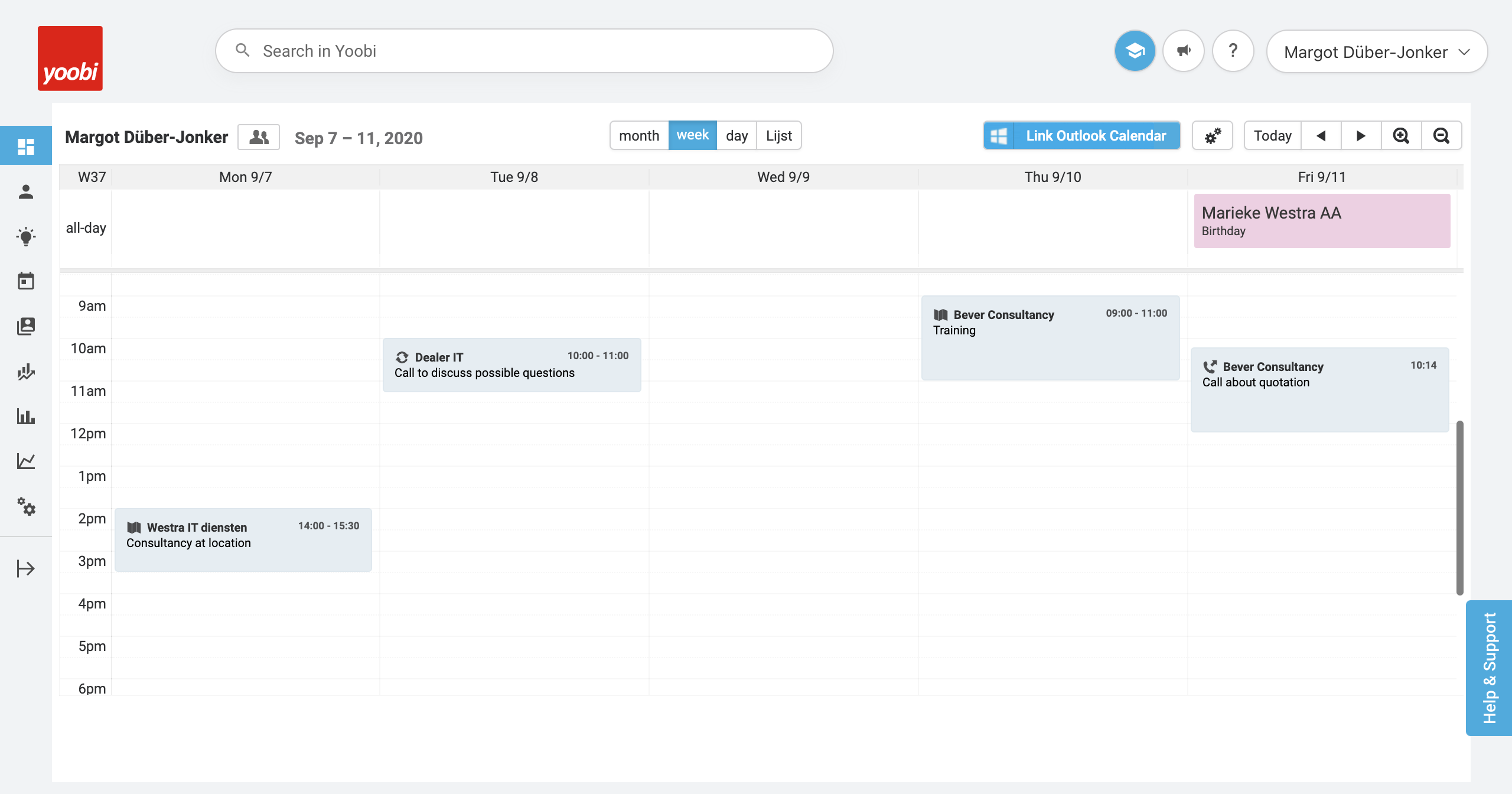Open Westra IT diensten consultancy event
This screenshot has height=794, width=1512.
tap(243, 540)
